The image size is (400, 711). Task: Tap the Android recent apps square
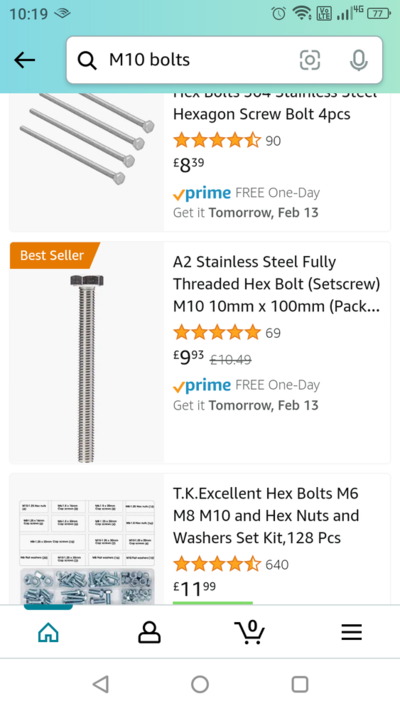[300, 684]
